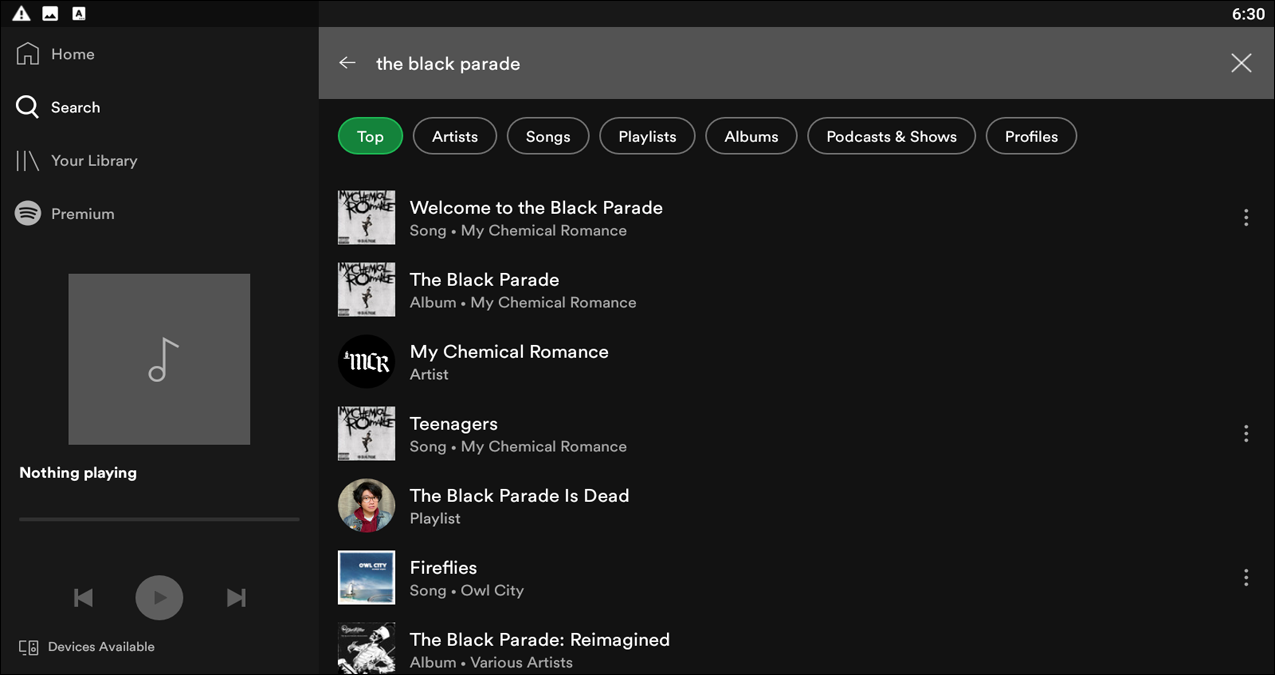
Task: Click 'Album • Various Artists' subtitle
Action: (x=491, y=663)
